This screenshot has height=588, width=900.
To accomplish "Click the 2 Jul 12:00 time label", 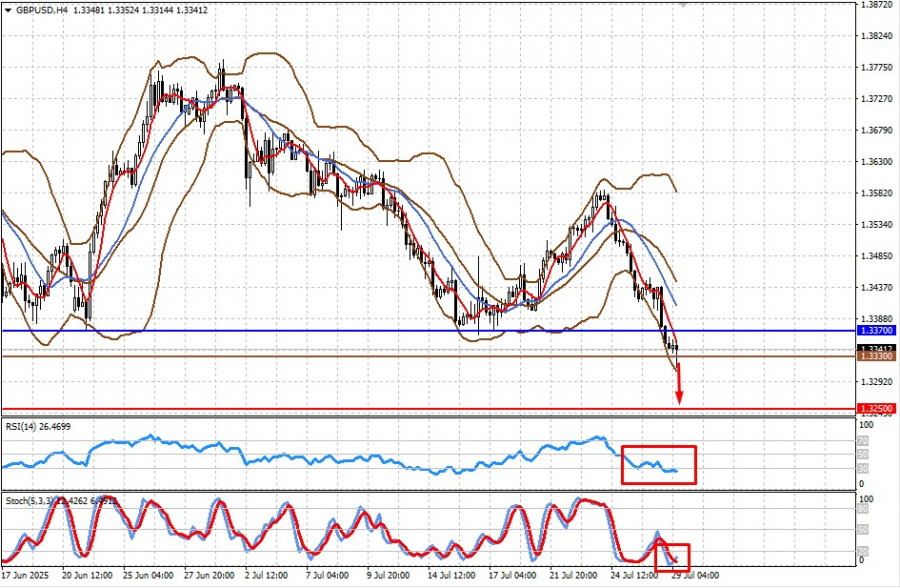I will pos(266,575).
